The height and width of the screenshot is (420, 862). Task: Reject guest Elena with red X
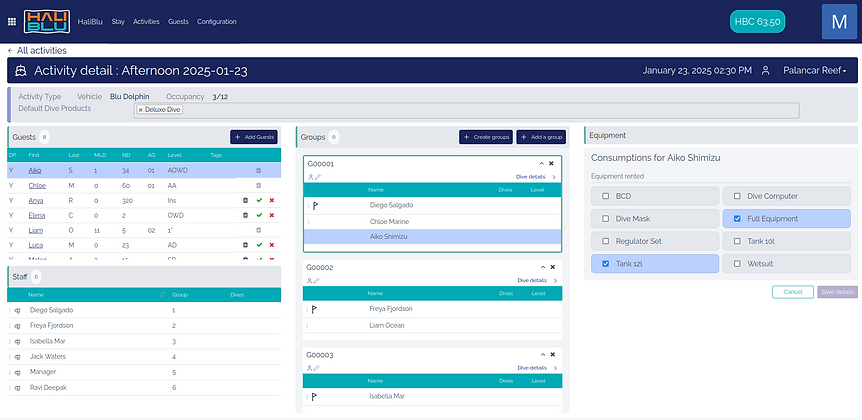pos(271,215)
